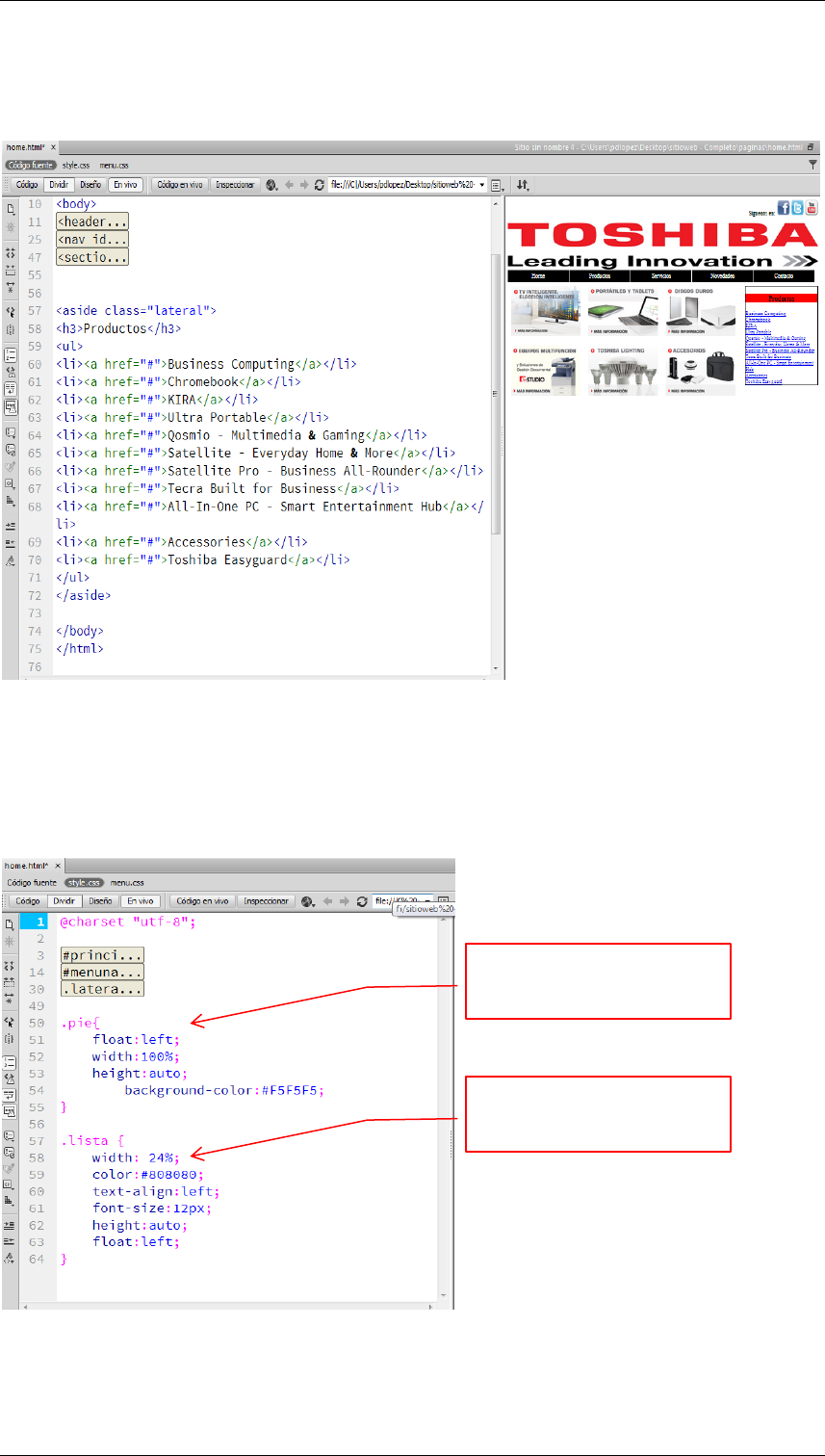
Task: Back arrow in home.html window toolbar
Action: pyautogui.click(x=289, y=184)
